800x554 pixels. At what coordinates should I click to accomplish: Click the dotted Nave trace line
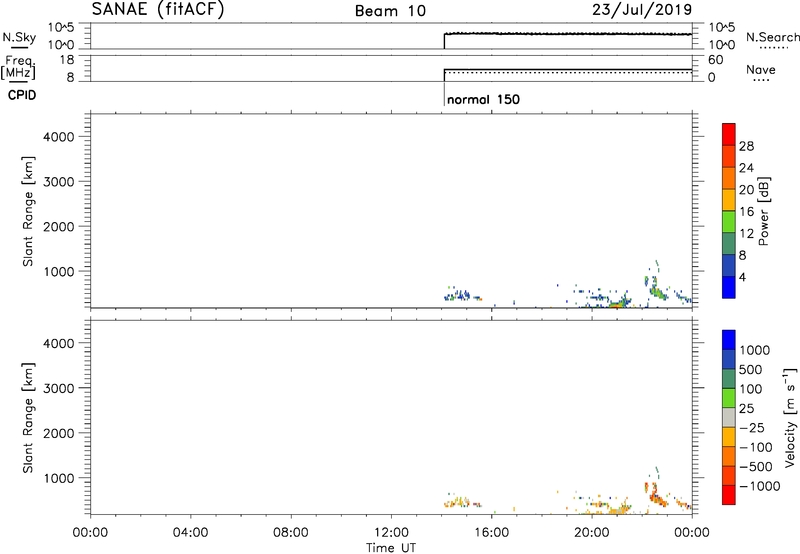click(x=568, y=73)
